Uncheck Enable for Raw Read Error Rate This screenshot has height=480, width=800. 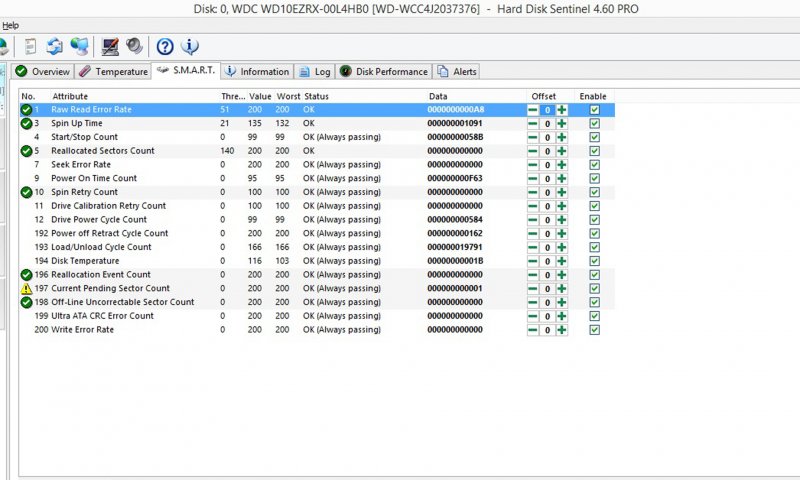[x=594, y=110]
